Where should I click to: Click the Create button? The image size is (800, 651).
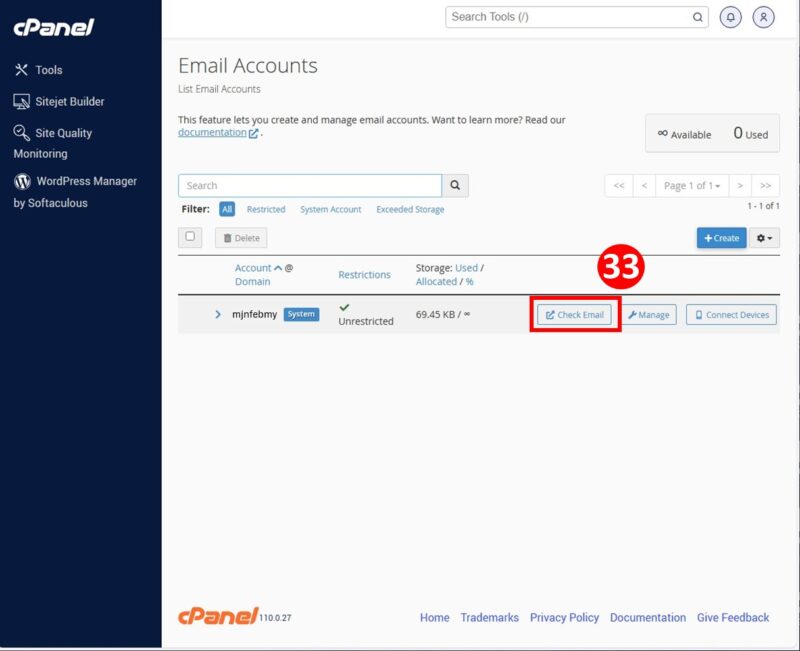click(x=719, y=238)
